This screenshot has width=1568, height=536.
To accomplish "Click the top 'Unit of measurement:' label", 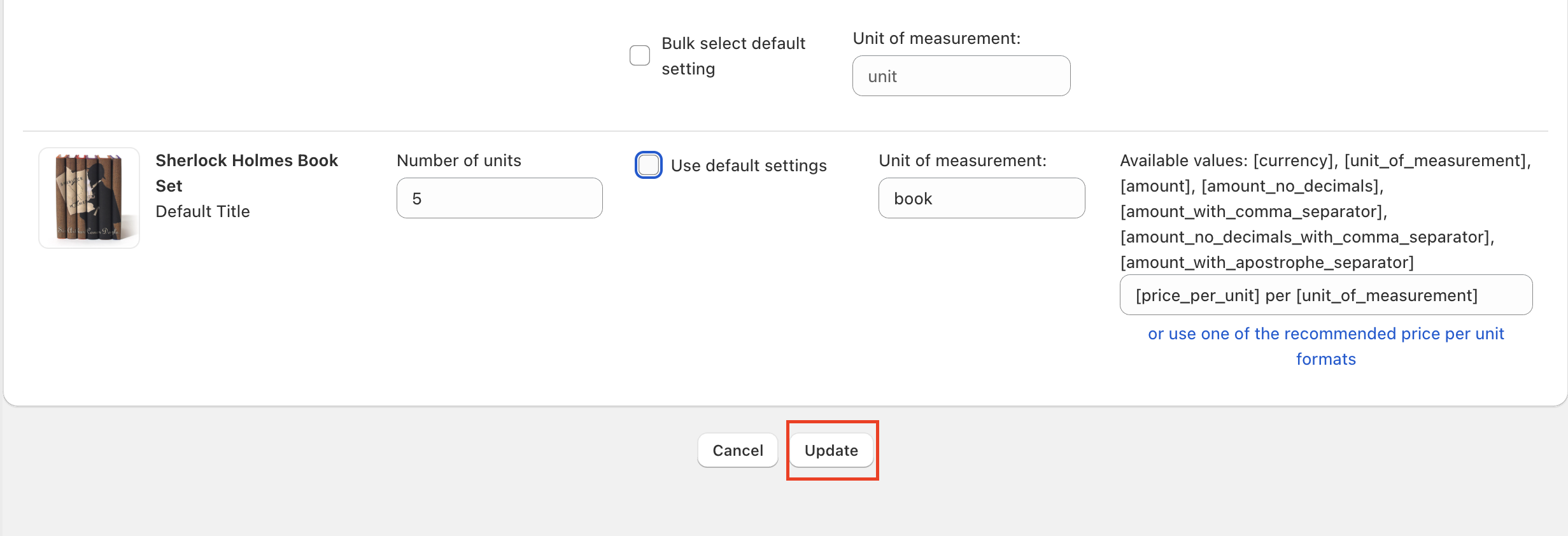I will 936,38.
